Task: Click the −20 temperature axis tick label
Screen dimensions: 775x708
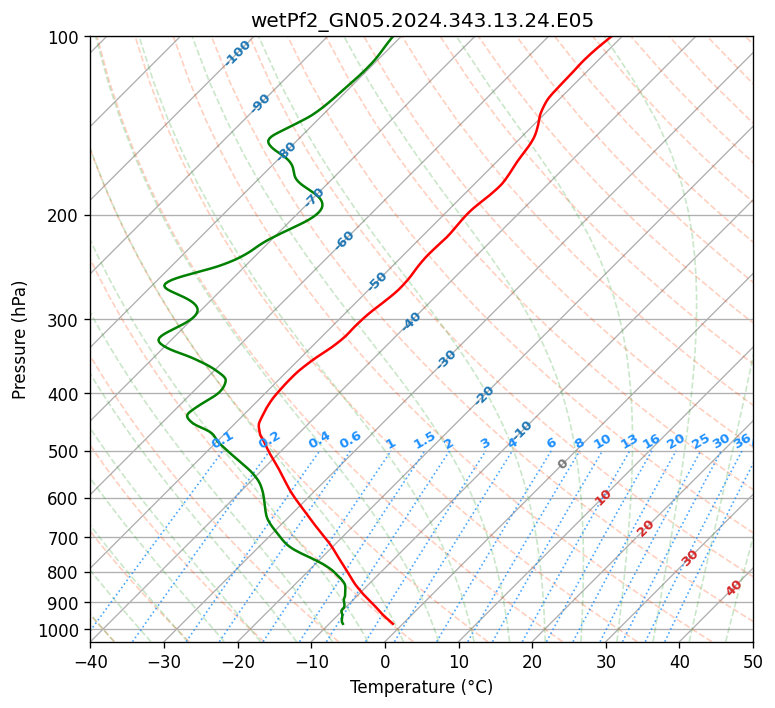Action: (238, 661)
